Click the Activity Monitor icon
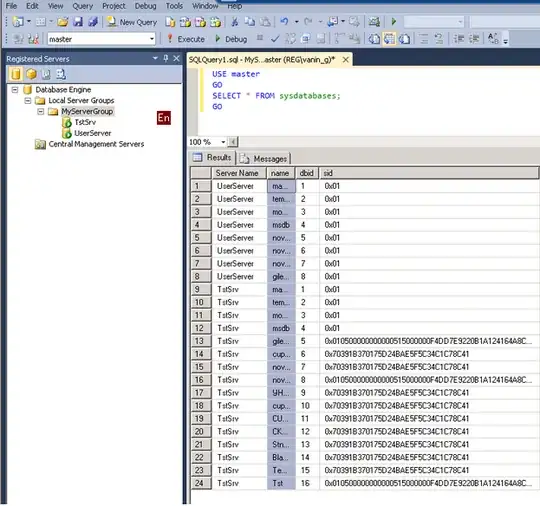The image size is (540, 506). 374,22
